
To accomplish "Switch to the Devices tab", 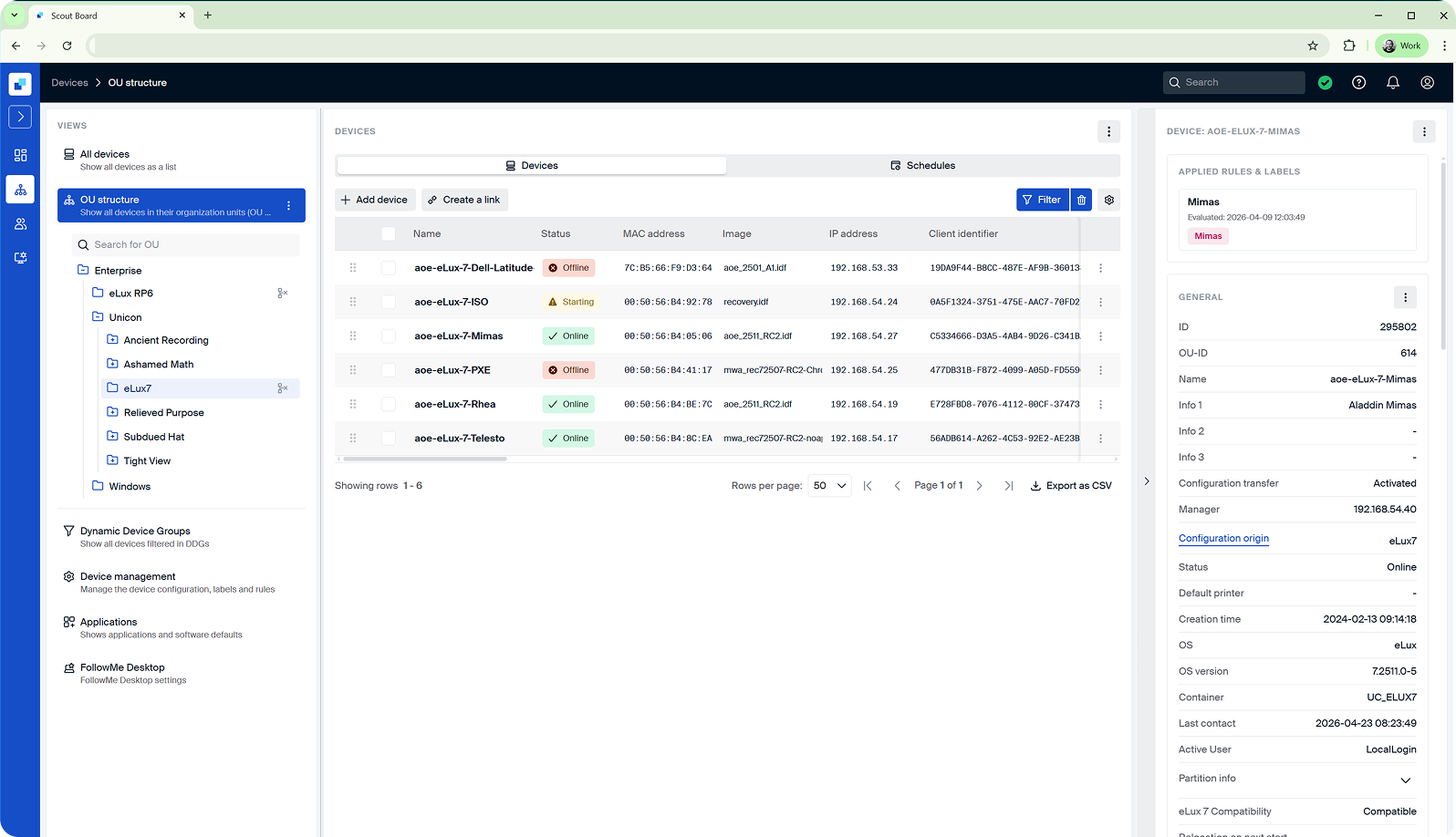I will pyautogui.click(x=532, y=166).
